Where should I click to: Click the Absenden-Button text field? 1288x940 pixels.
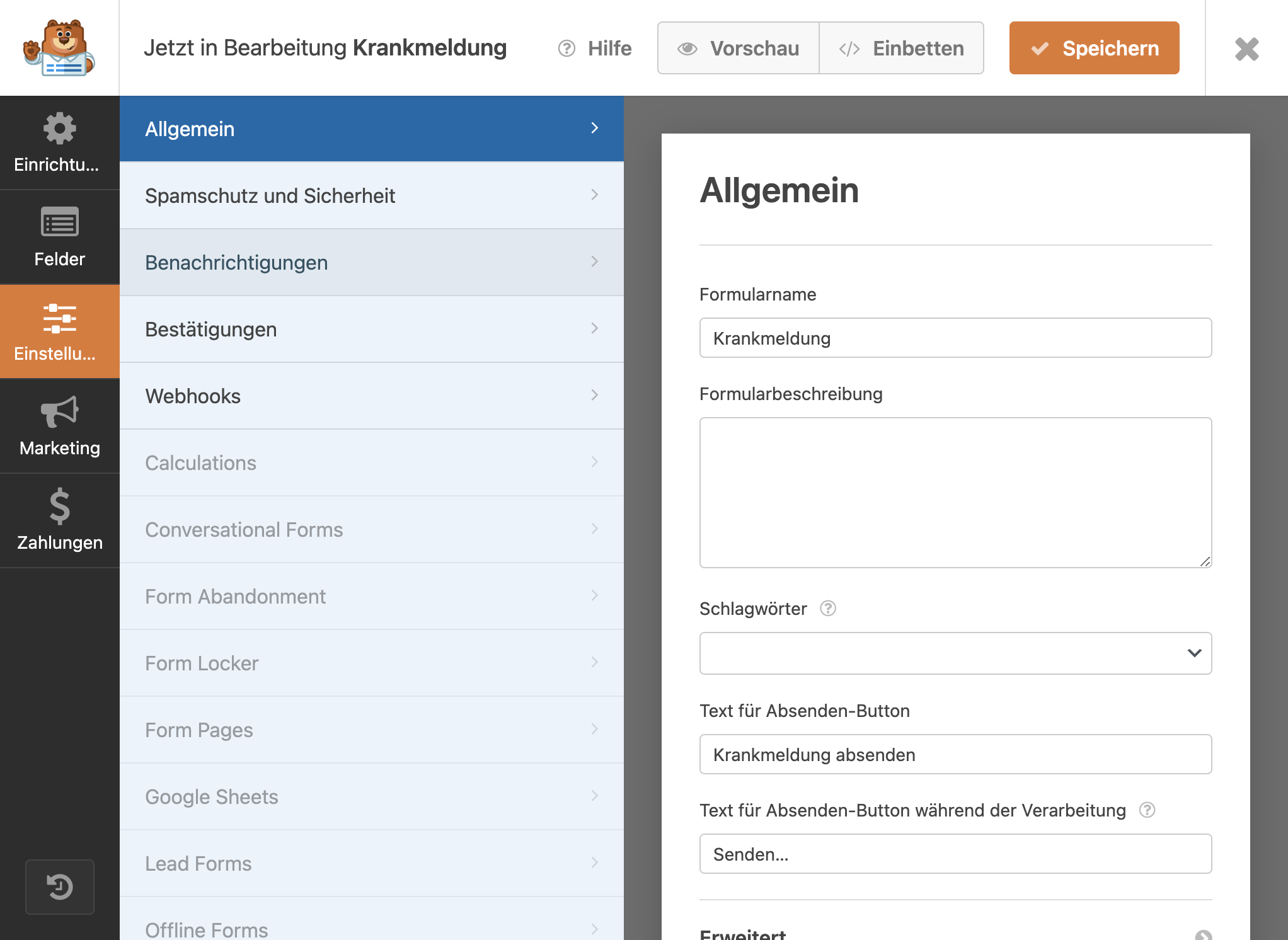click(955, 754)
